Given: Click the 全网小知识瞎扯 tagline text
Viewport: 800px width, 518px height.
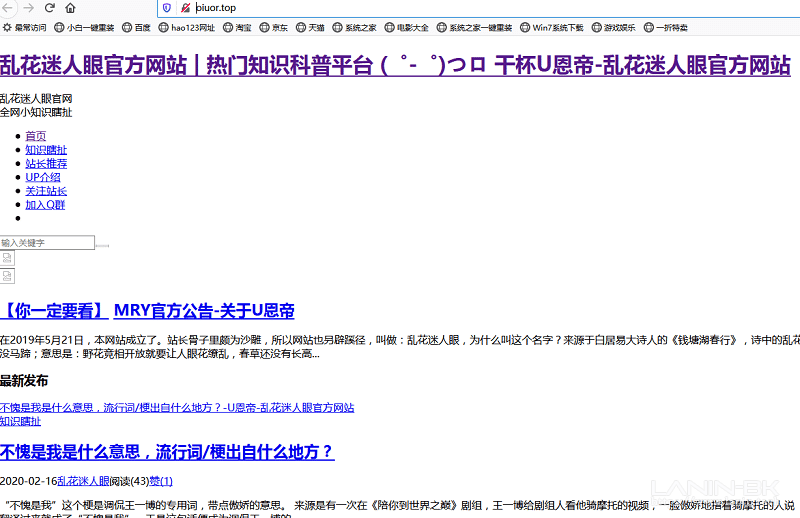Looking at the screenshot, I should point(36,112).
